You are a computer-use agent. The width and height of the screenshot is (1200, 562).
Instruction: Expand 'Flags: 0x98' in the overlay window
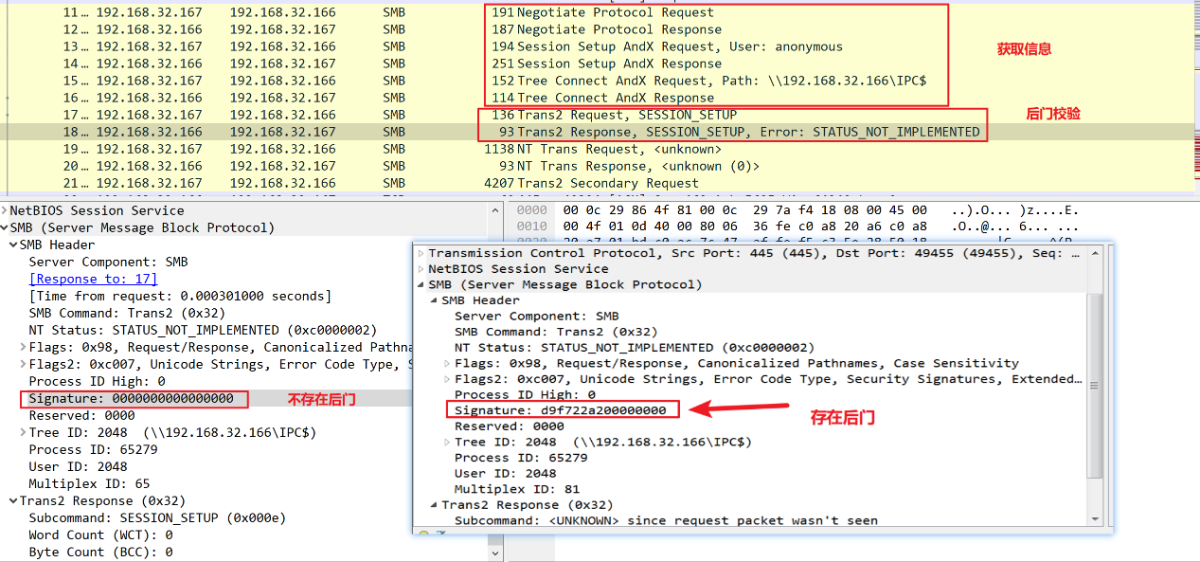click(447, 363)
